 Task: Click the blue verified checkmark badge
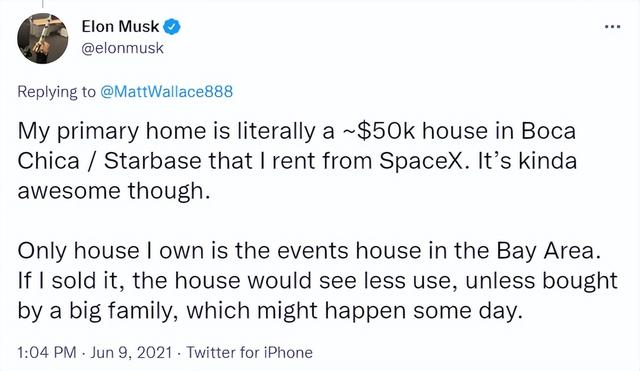(x=172, y=27)
